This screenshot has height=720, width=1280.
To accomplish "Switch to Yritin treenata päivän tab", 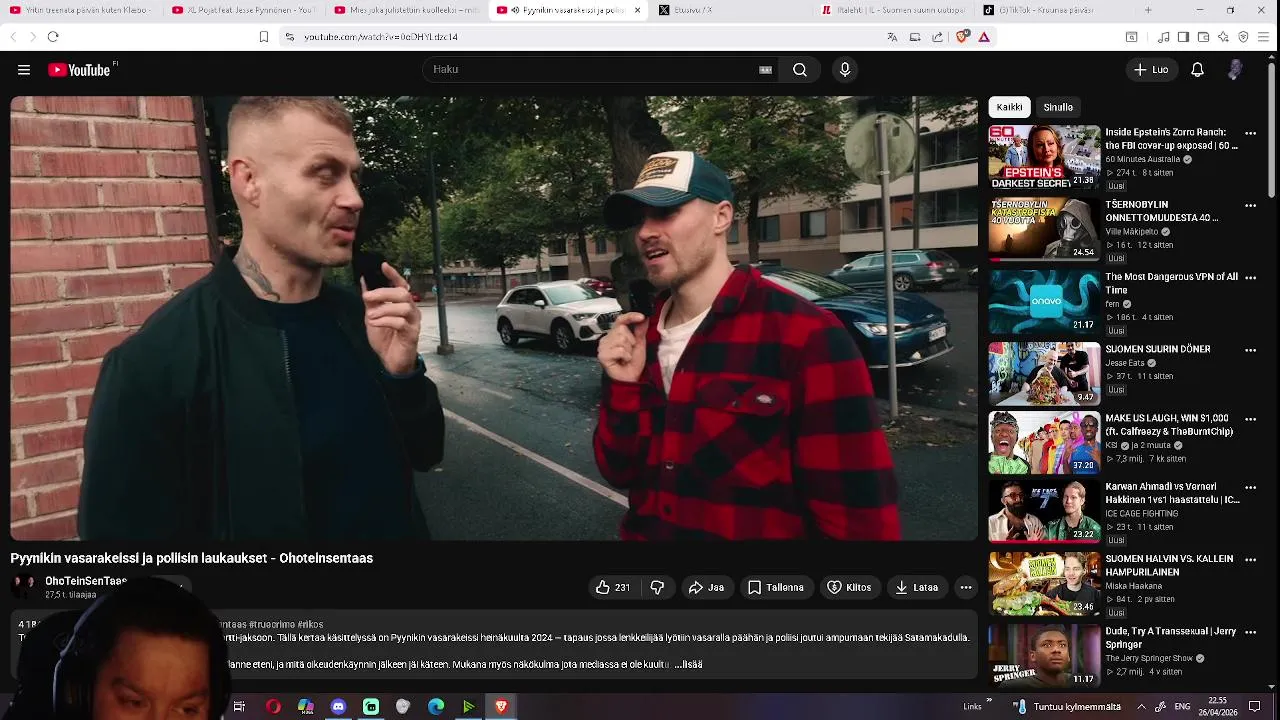I will click(x=80, y=10).
